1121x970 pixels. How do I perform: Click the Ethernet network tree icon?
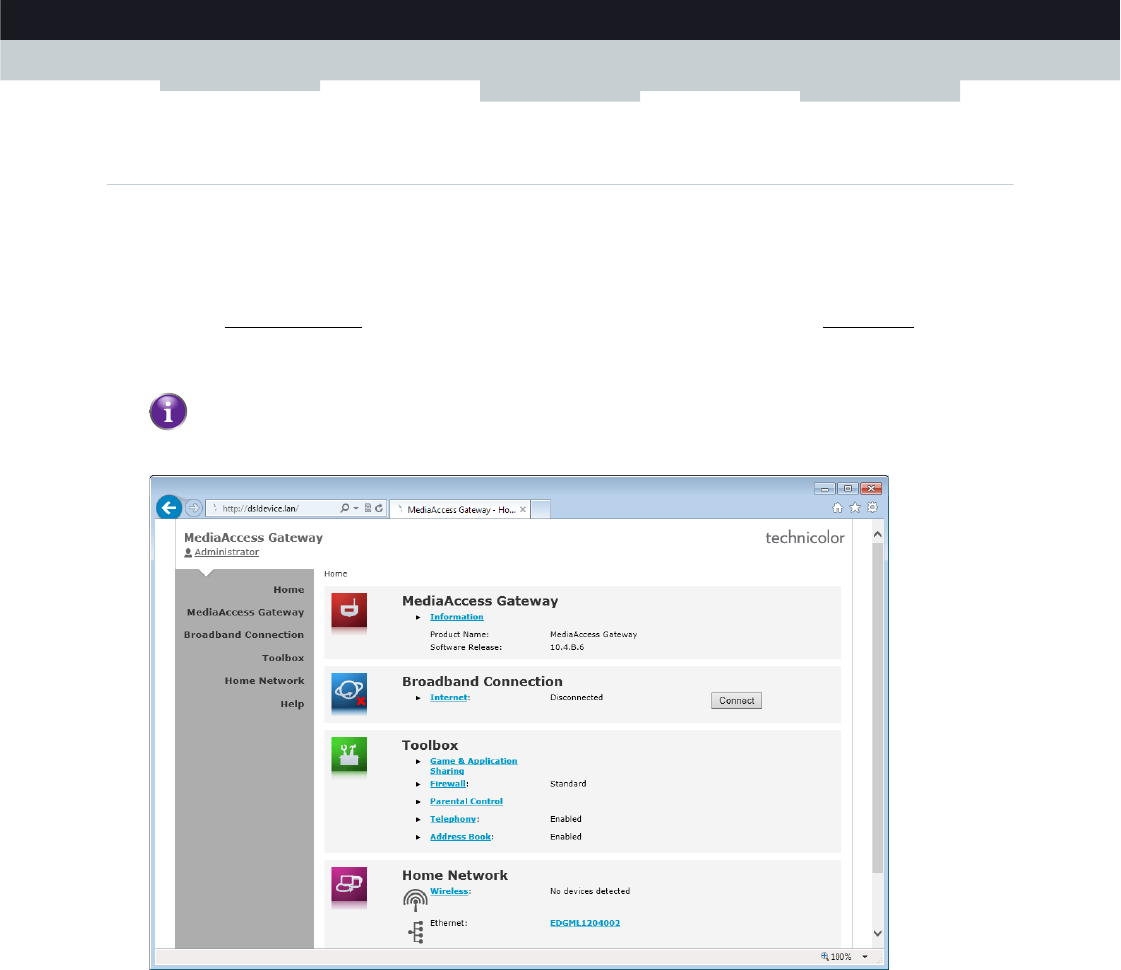tap(416, 932)
